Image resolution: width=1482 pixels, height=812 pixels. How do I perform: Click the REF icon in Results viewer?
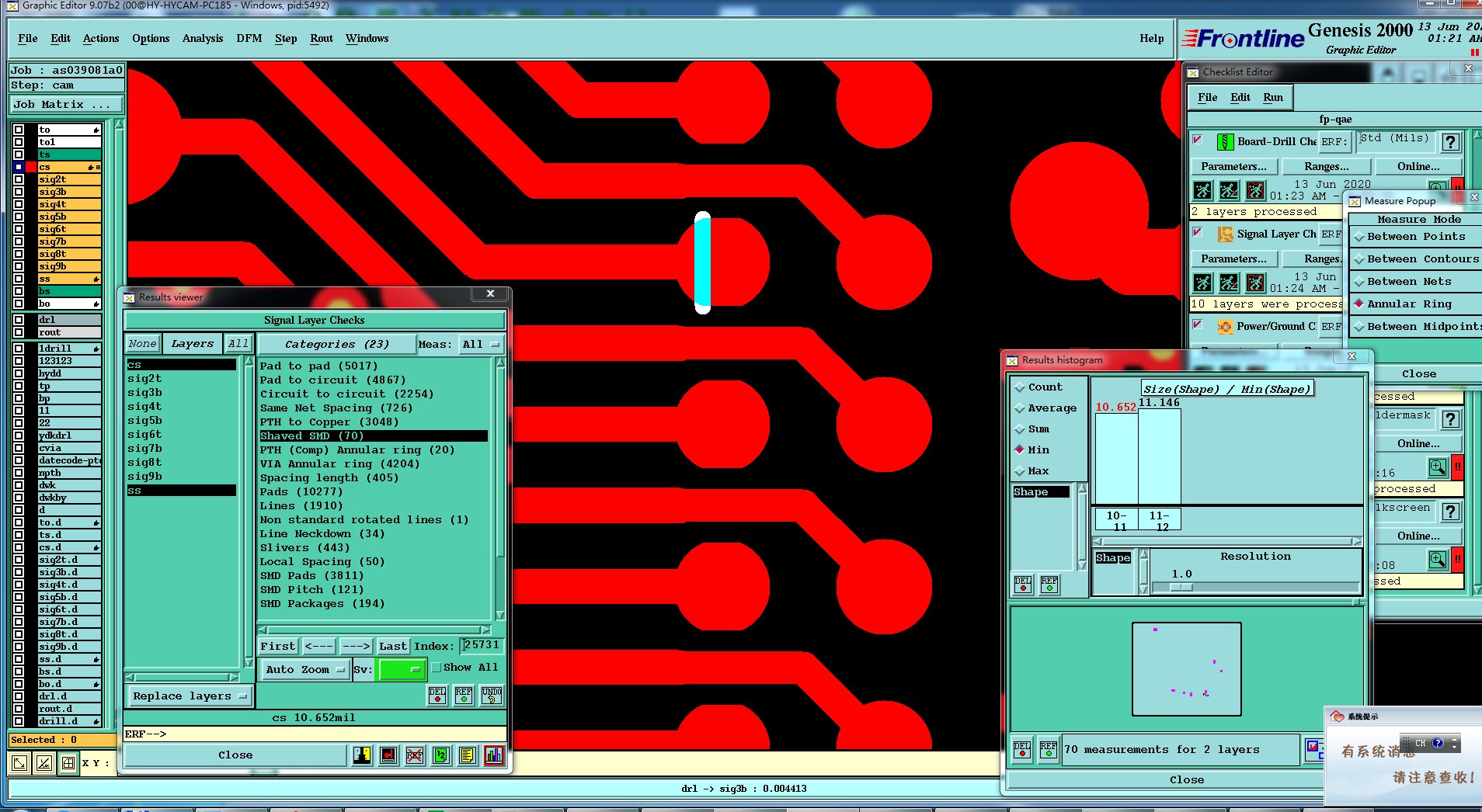click(464, 695)
